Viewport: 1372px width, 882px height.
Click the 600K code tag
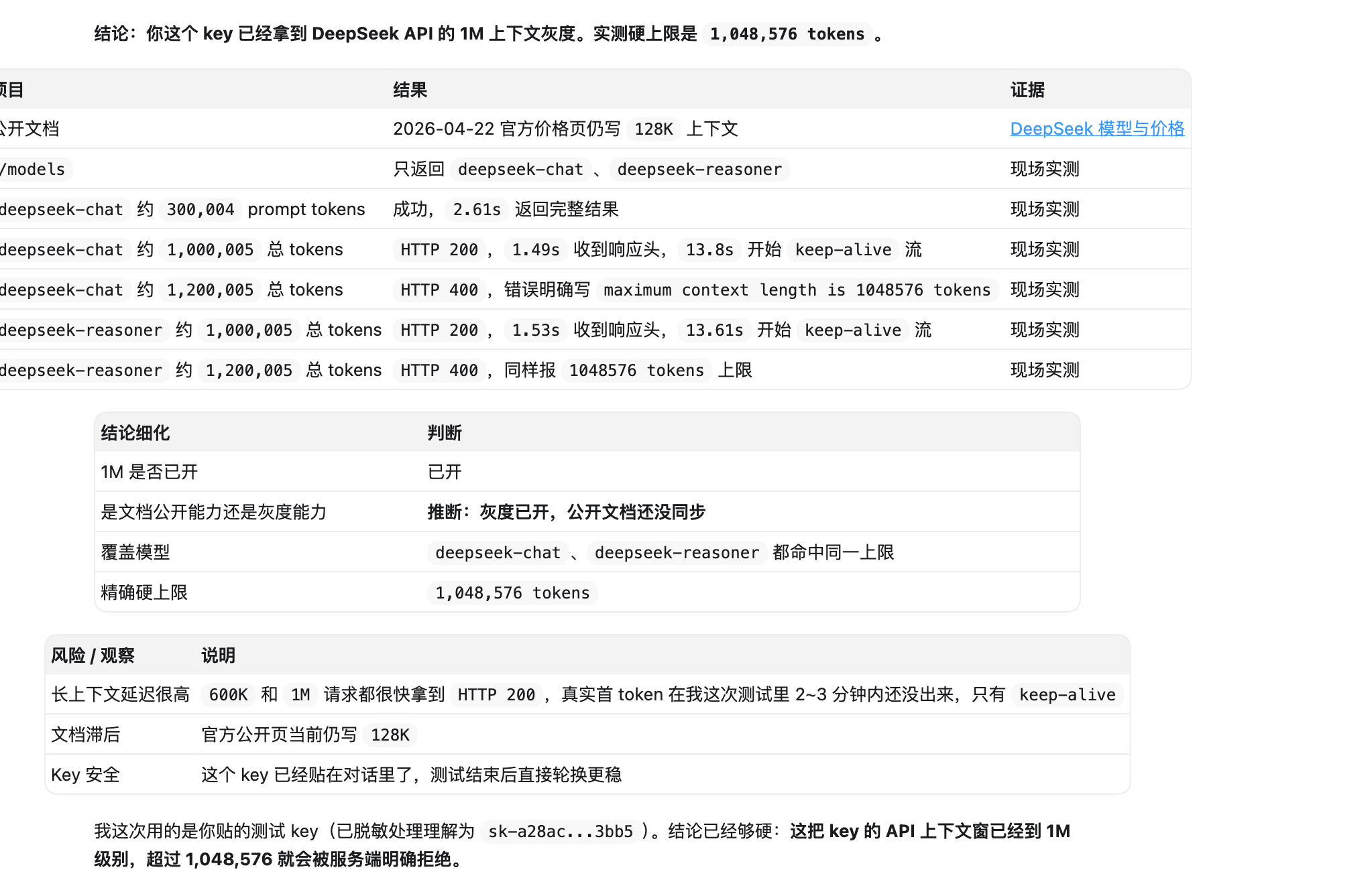tap(228, 694)
